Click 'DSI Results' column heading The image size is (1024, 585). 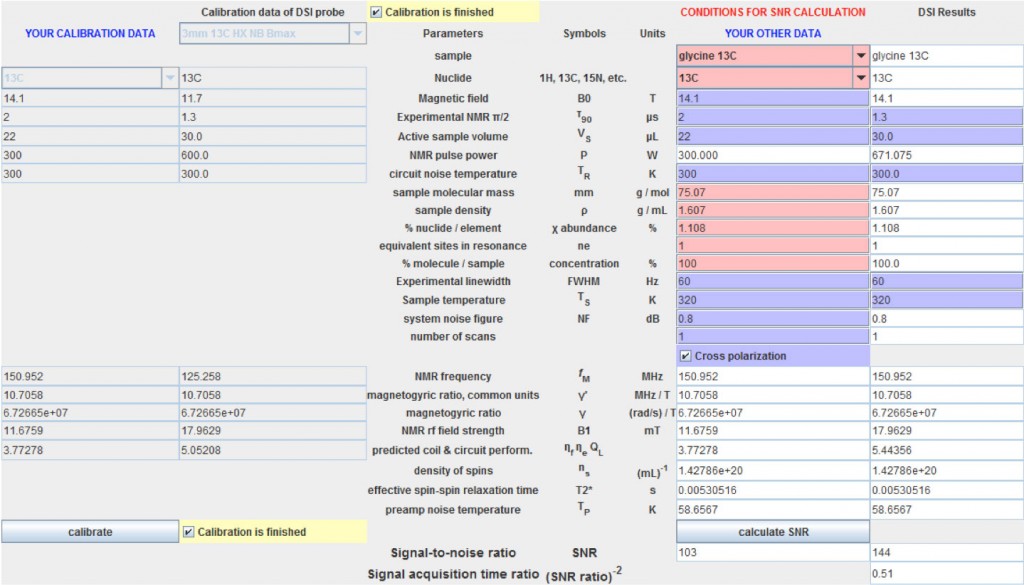946,12
